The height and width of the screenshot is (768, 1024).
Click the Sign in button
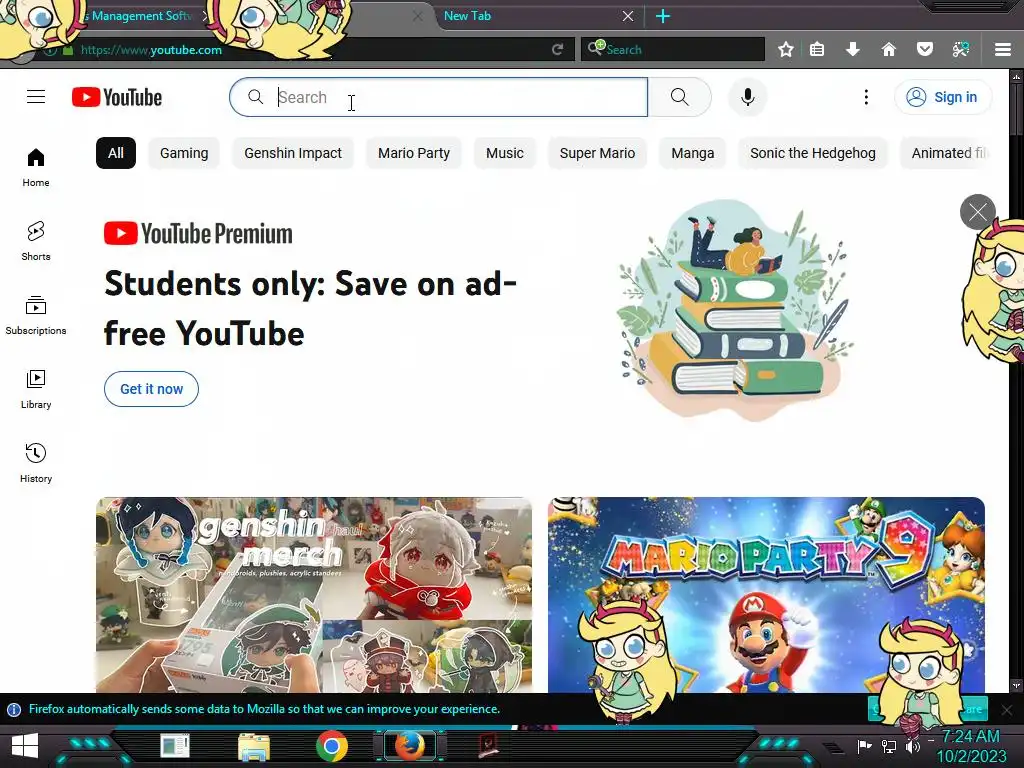(942, 97)
